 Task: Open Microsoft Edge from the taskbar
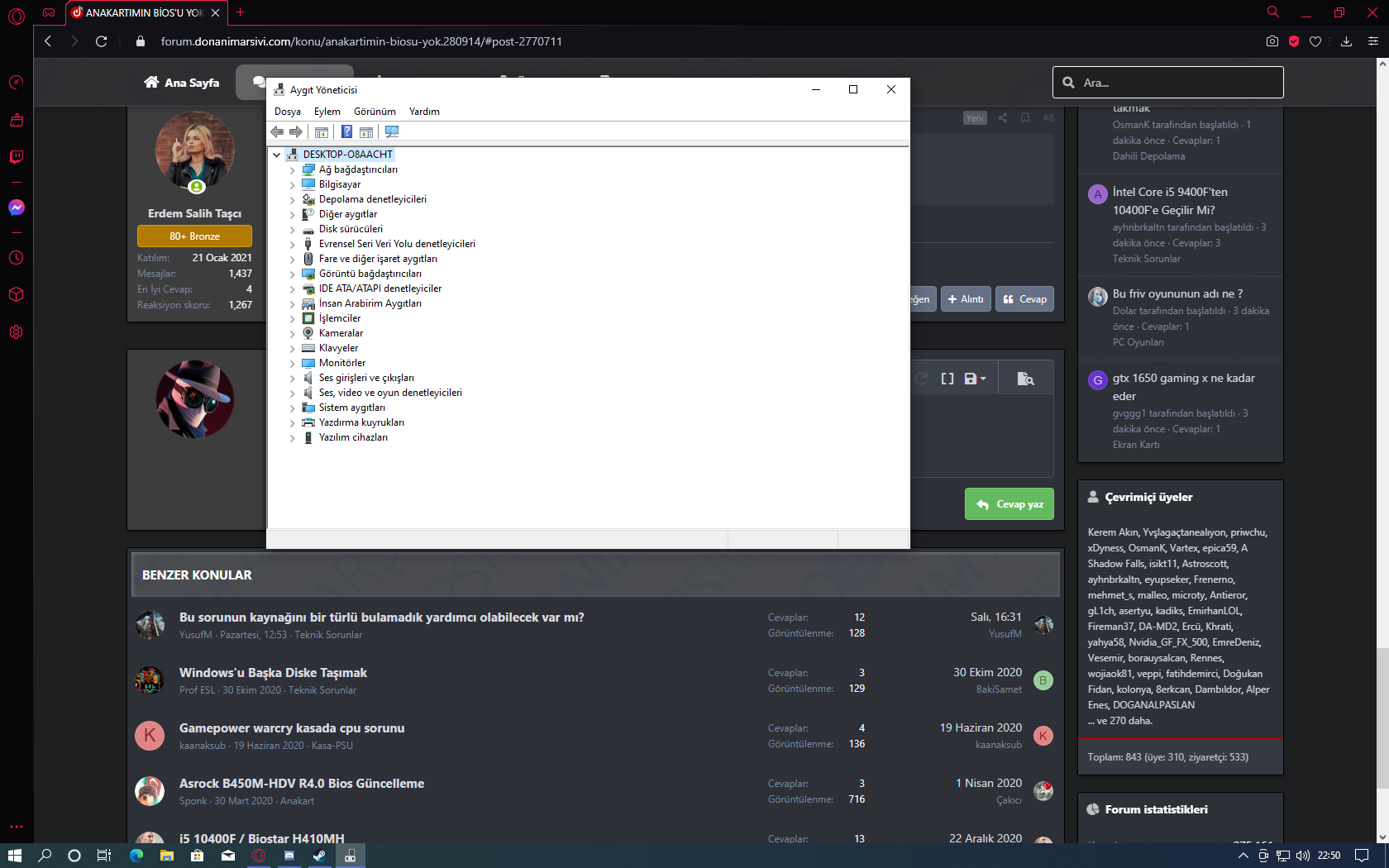tap(136, 856)
